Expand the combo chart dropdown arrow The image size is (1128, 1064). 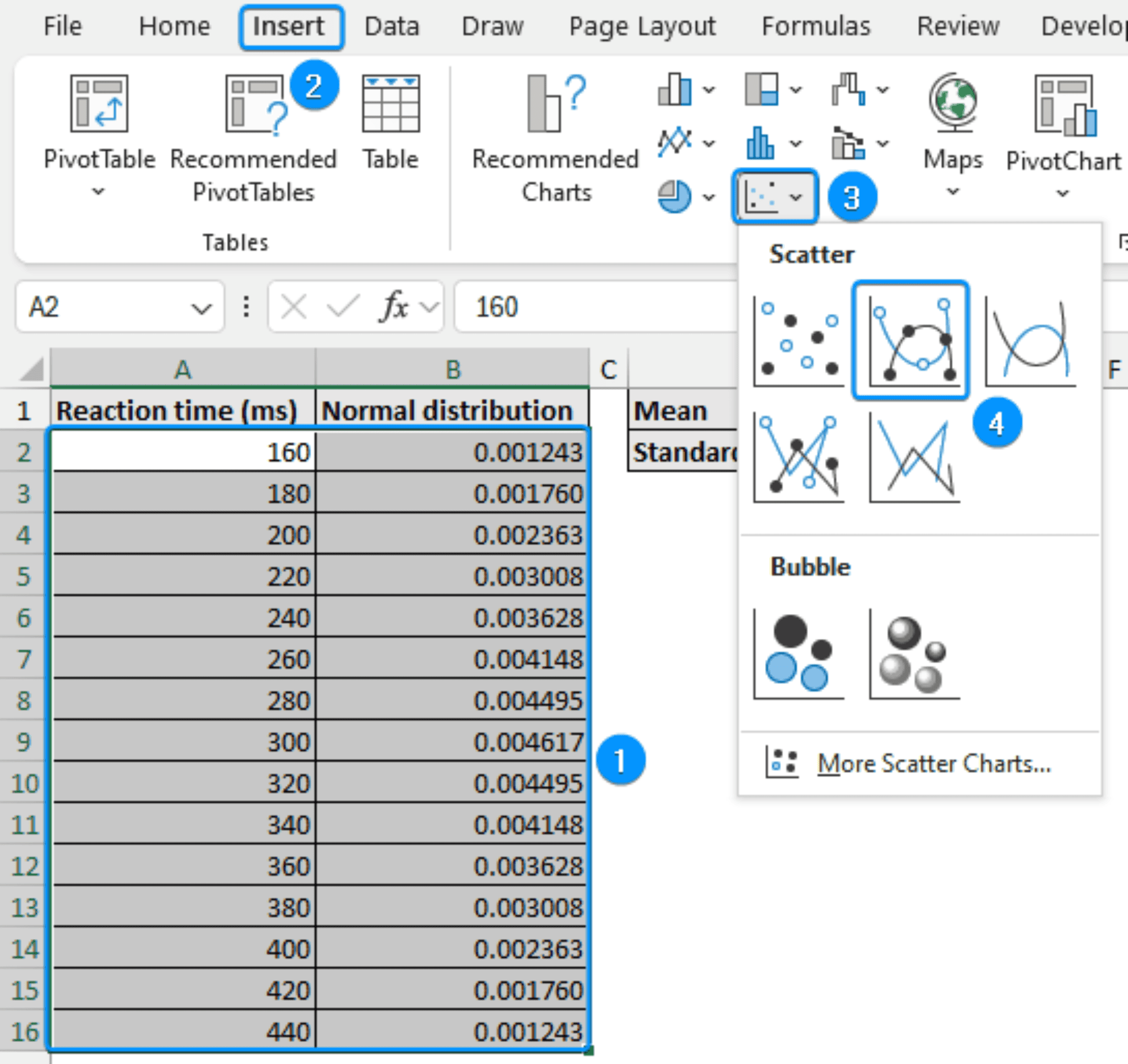[x=881, y=143]
